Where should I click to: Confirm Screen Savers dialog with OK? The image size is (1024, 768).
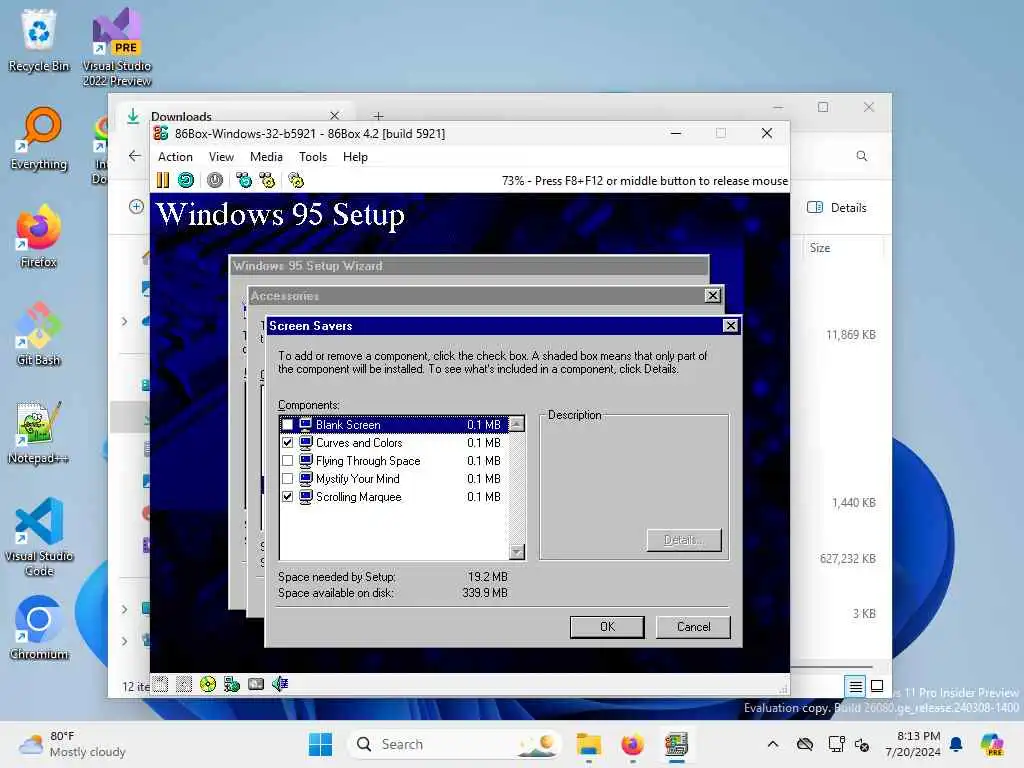607,627
